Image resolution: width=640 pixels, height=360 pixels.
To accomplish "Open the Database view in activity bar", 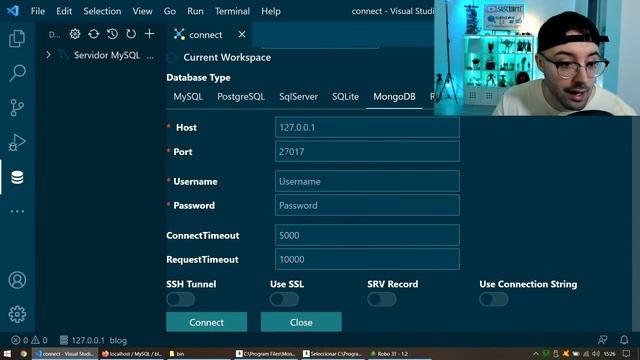I will 17,178.
